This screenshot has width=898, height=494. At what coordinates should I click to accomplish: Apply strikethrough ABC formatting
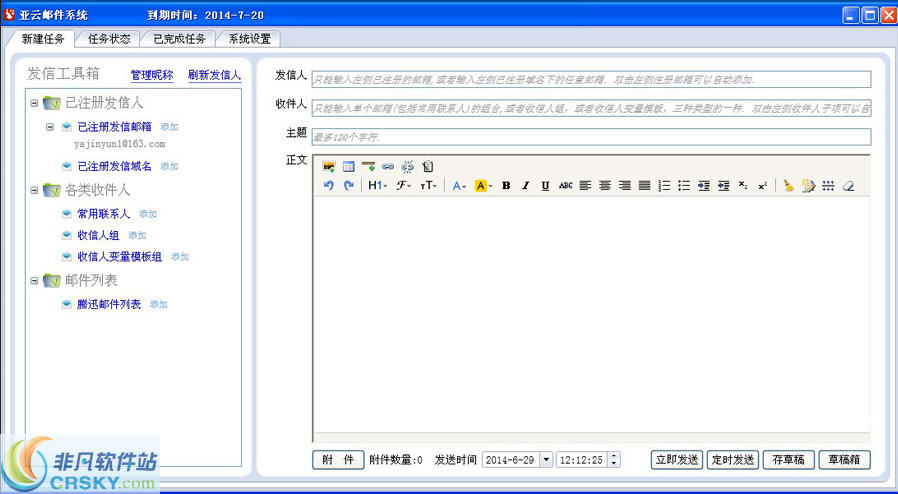[565, 185]
